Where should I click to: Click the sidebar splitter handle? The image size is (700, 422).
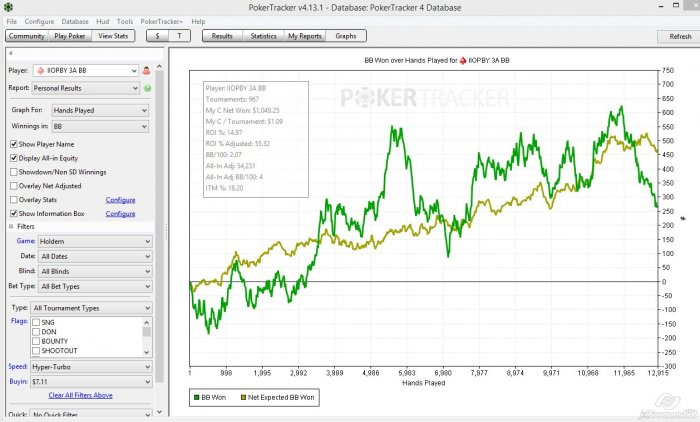point(167,231)
